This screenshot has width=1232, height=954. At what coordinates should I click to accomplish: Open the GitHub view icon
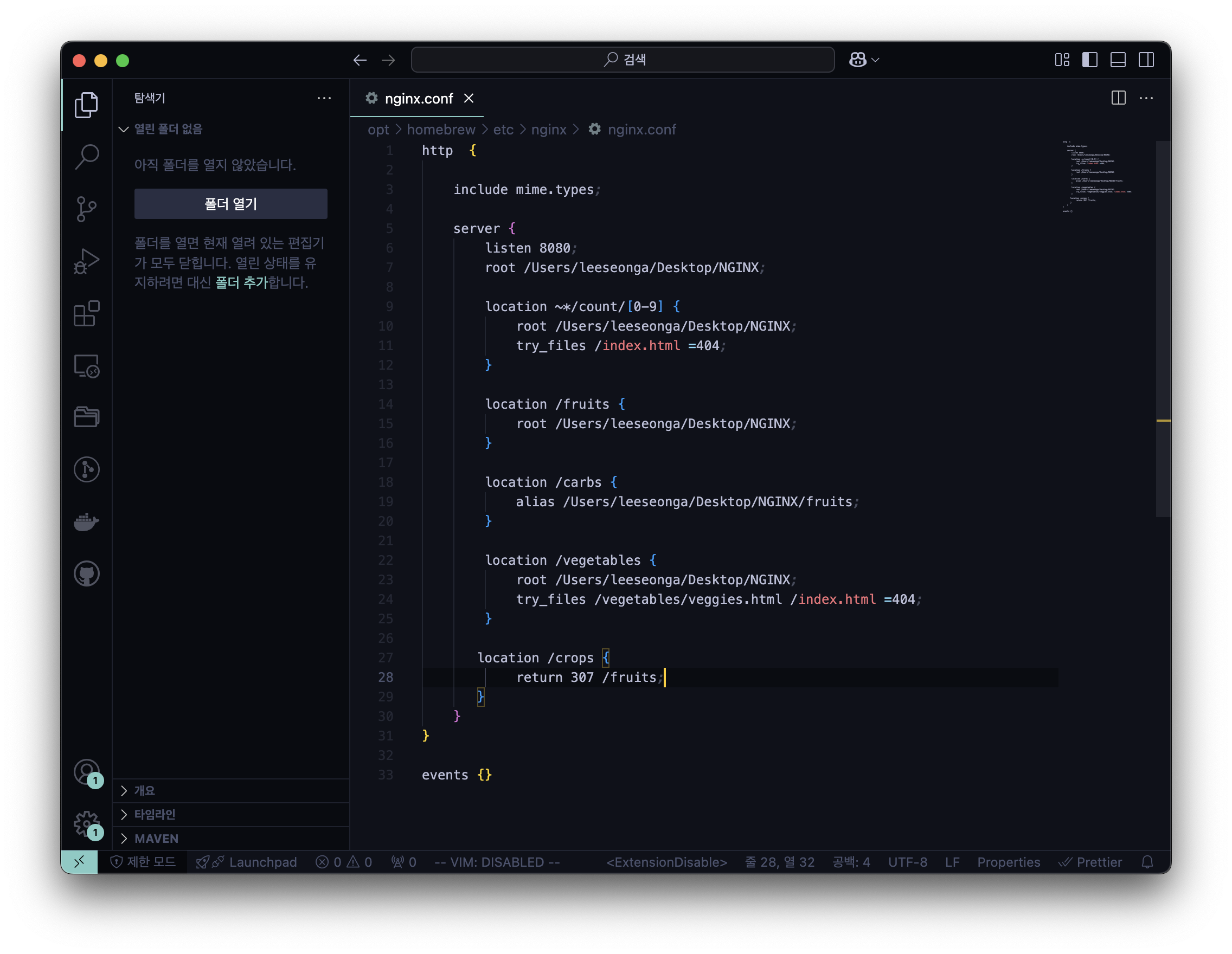(x=86, y=573)
